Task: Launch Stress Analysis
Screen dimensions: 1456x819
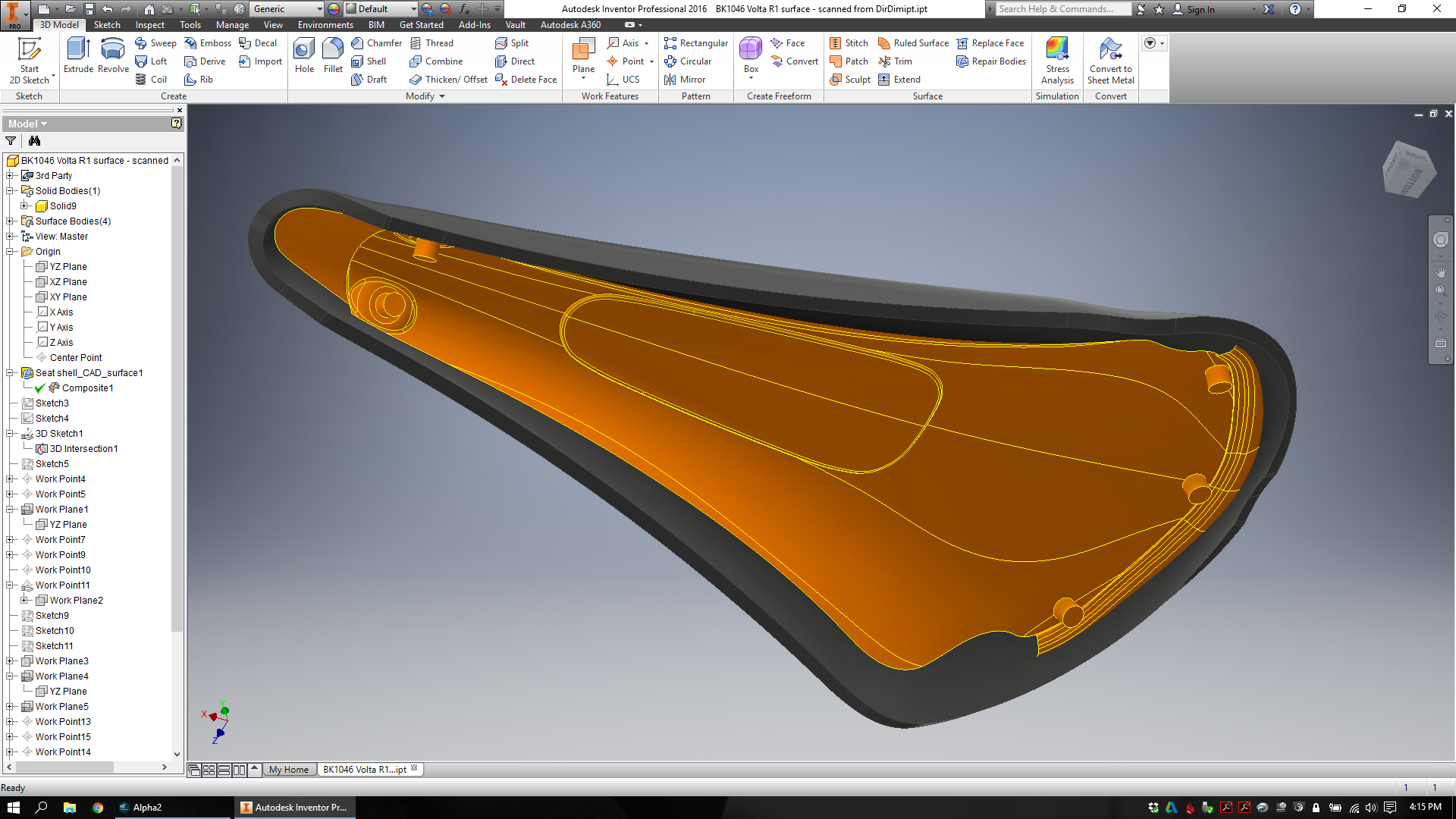Action: (x=1057, y=61)
